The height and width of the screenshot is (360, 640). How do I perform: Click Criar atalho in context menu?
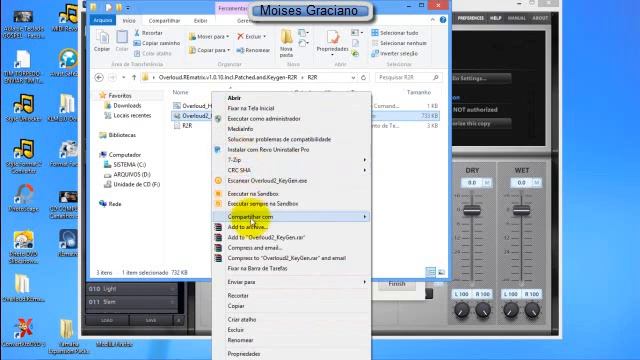point(242,320)
